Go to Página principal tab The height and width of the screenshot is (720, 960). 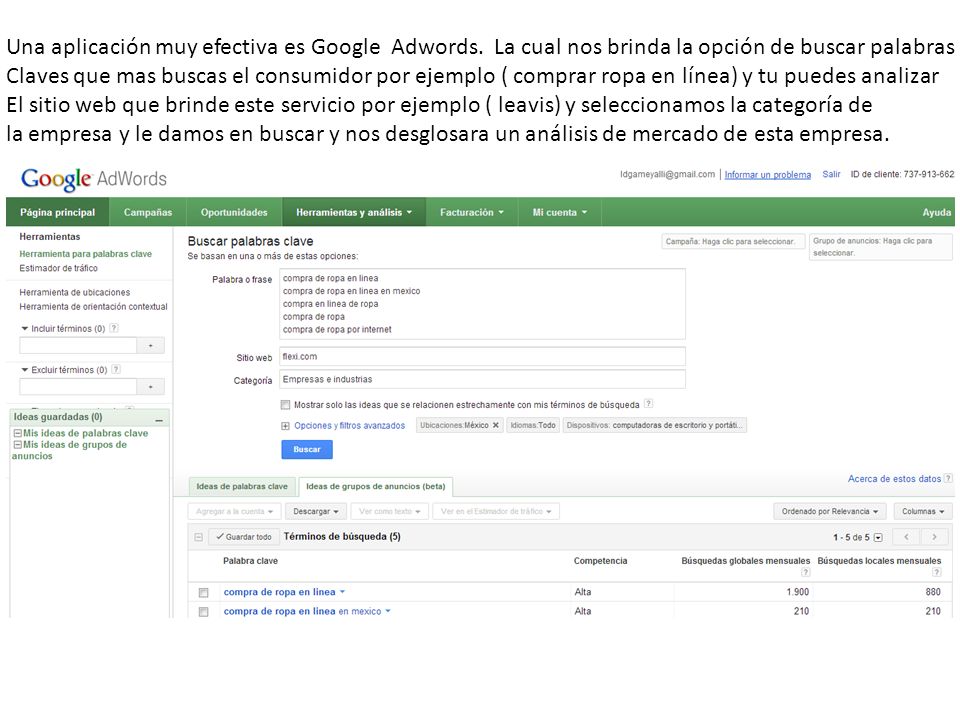tap(58, 212)
